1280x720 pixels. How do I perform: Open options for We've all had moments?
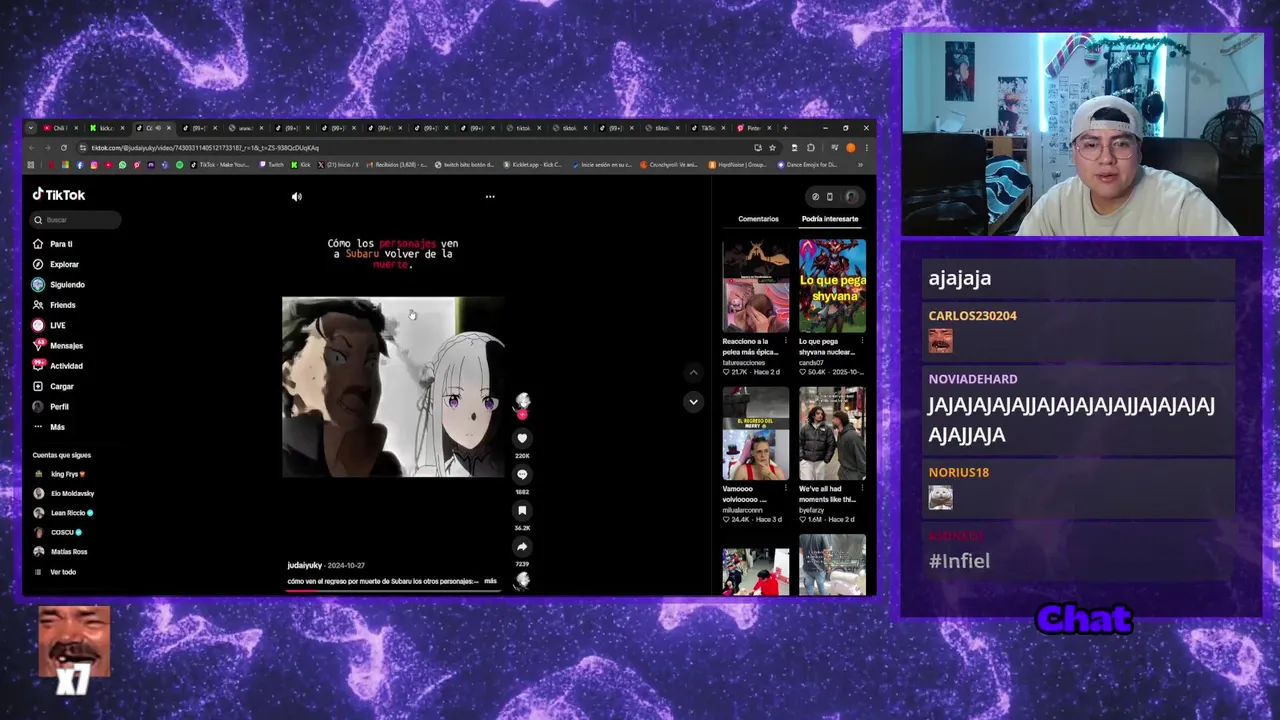pos(862,490)
